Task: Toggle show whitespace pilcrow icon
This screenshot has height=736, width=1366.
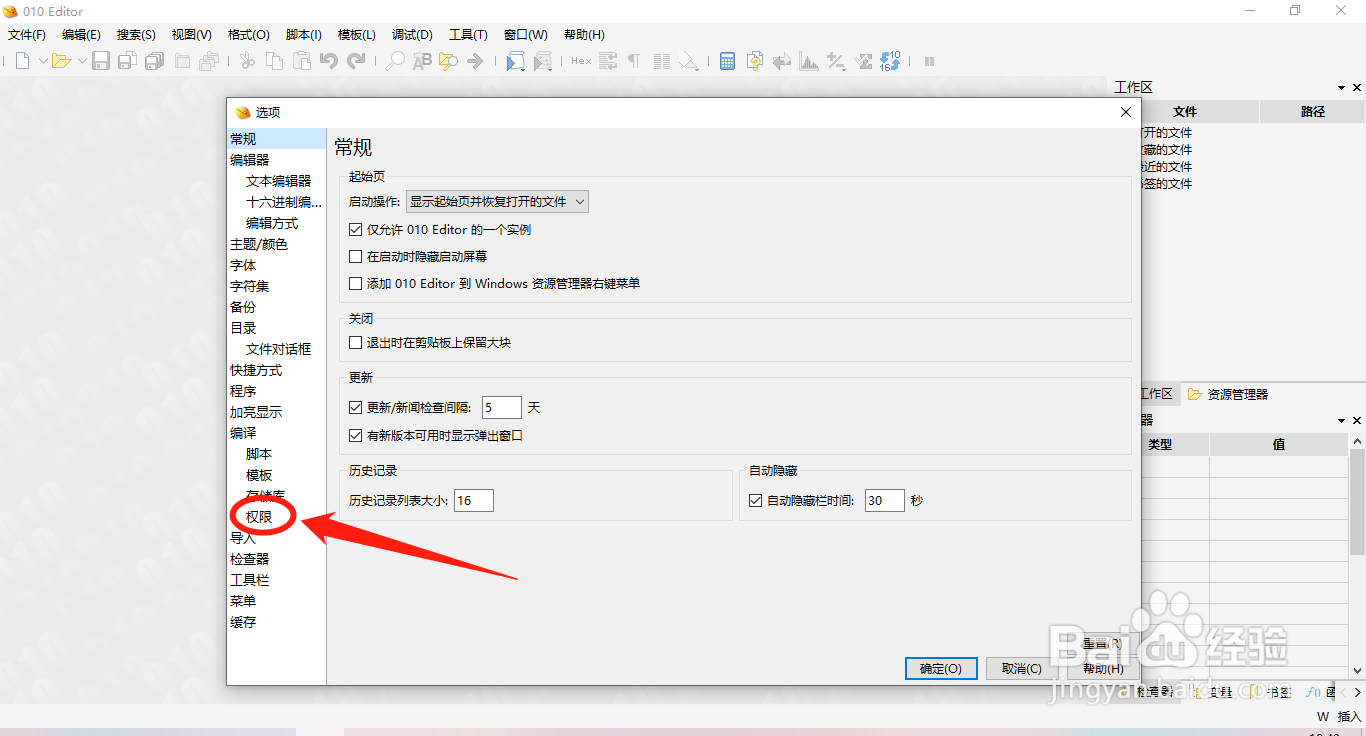Action: [634, 61]
